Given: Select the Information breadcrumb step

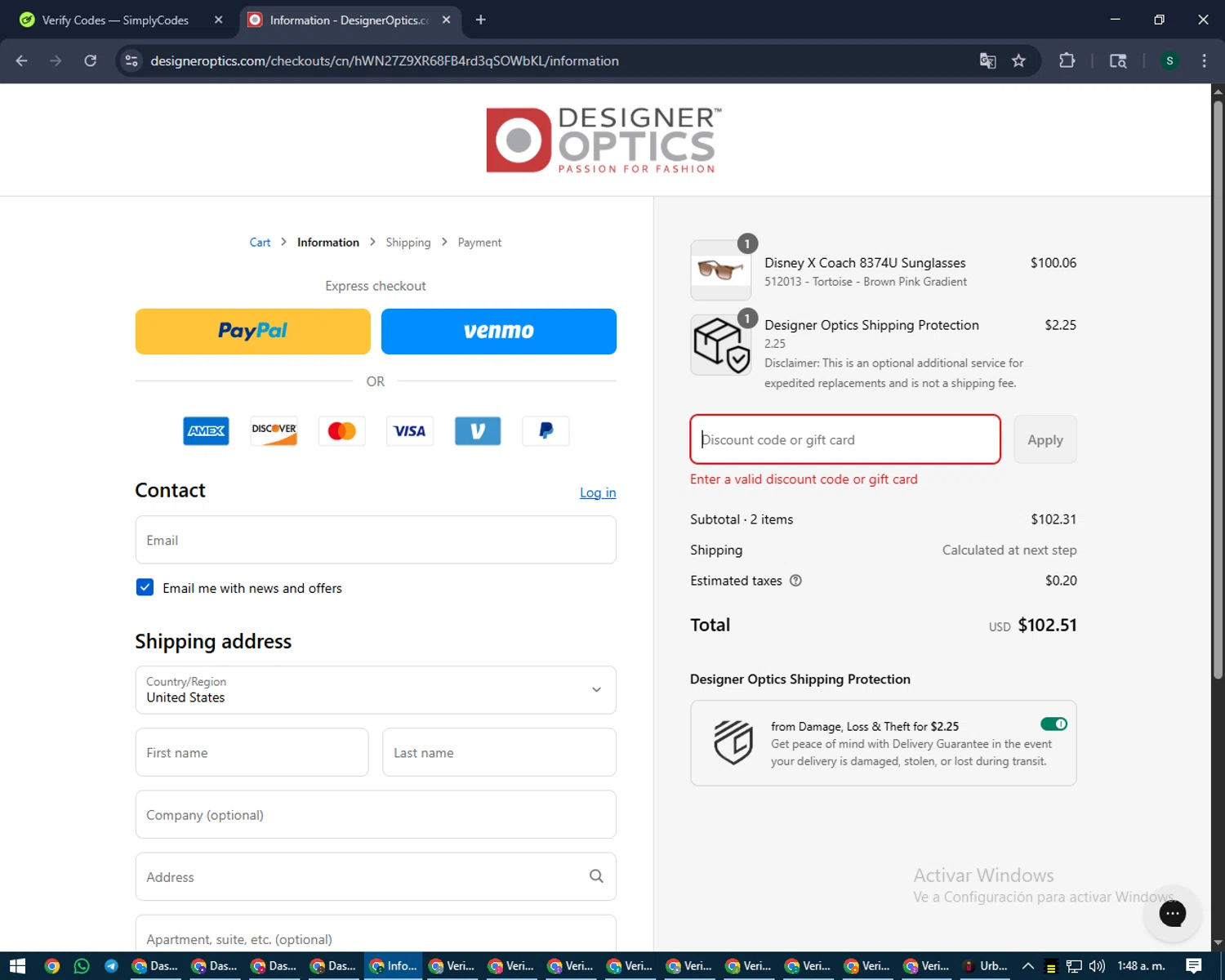Looking at the screenshot, I should point(328,243).
